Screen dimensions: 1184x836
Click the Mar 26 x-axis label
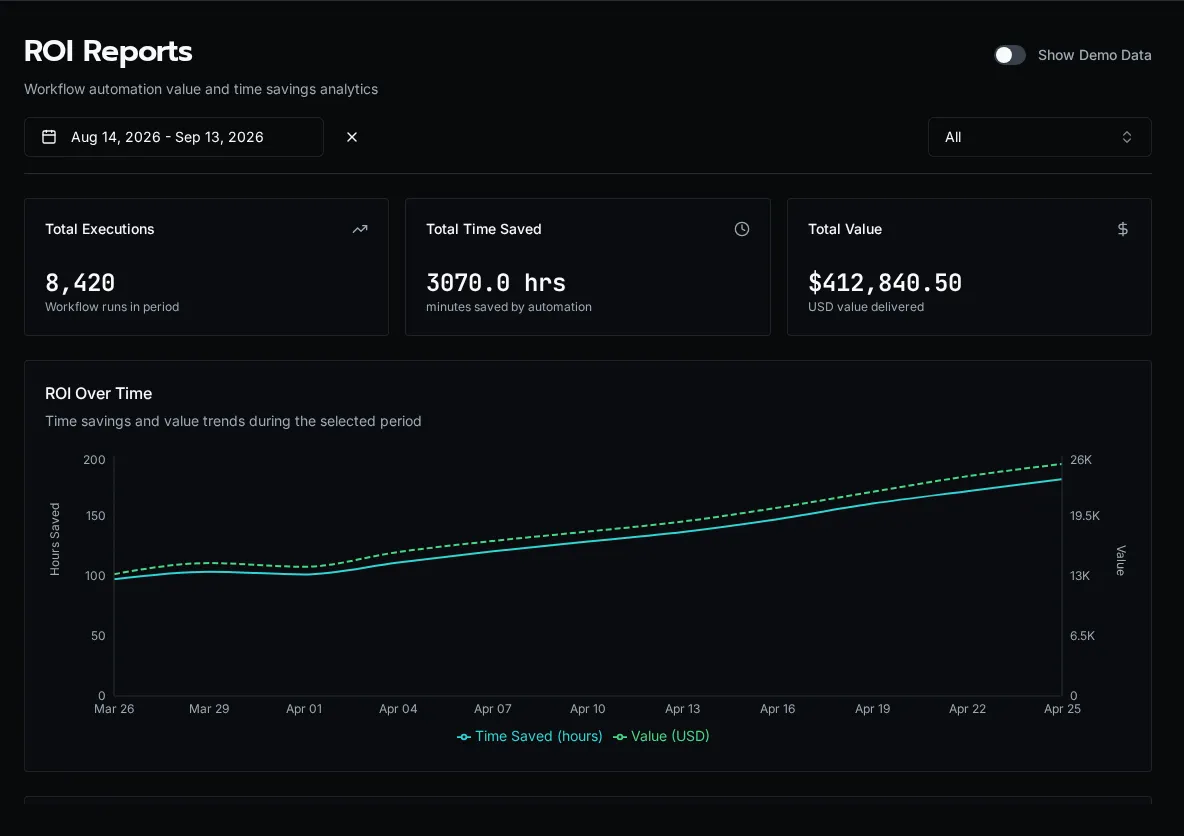tap(114, 708)
